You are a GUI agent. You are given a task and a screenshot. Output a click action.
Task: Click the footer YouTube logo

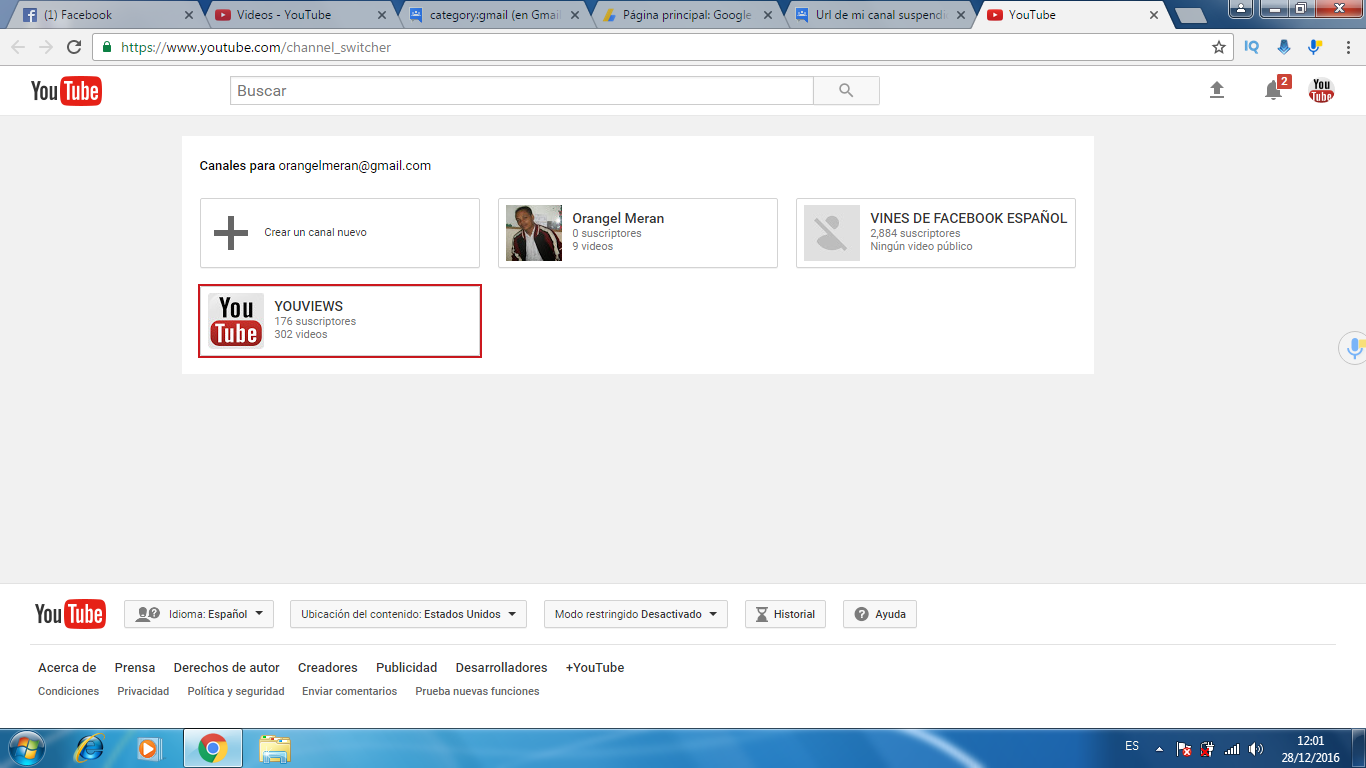point(70,614)
